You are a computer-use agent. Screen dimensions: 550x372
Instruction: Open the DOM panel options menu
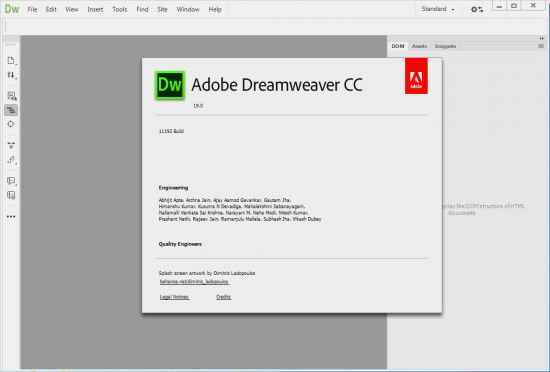click(x=541, y=46)
